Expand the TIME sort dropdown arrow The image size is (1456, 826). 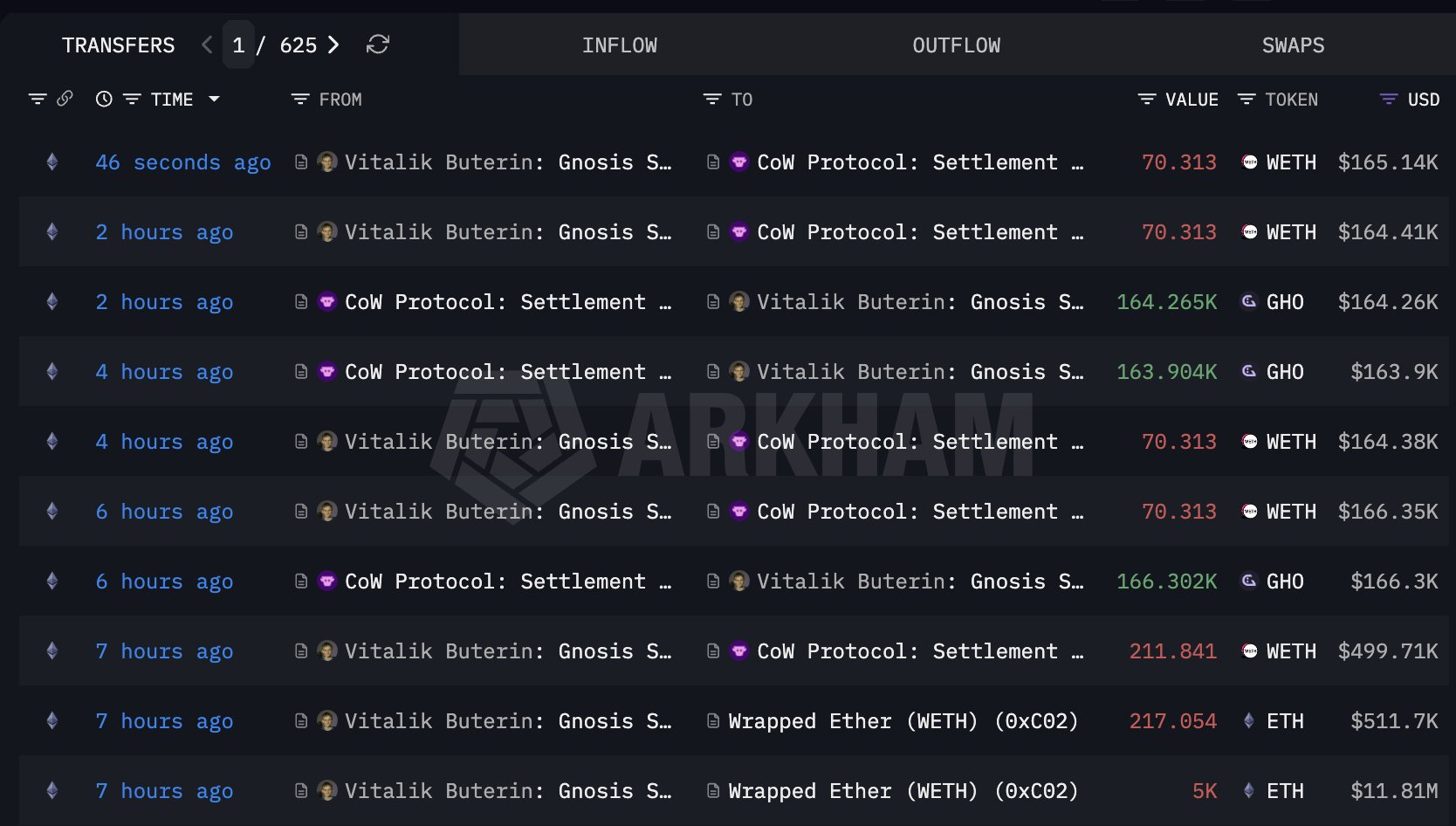214,100
